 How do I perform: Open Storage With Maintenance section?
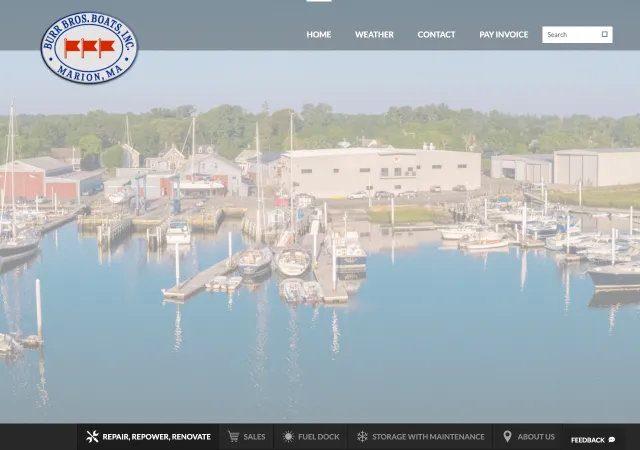point(420,437)
